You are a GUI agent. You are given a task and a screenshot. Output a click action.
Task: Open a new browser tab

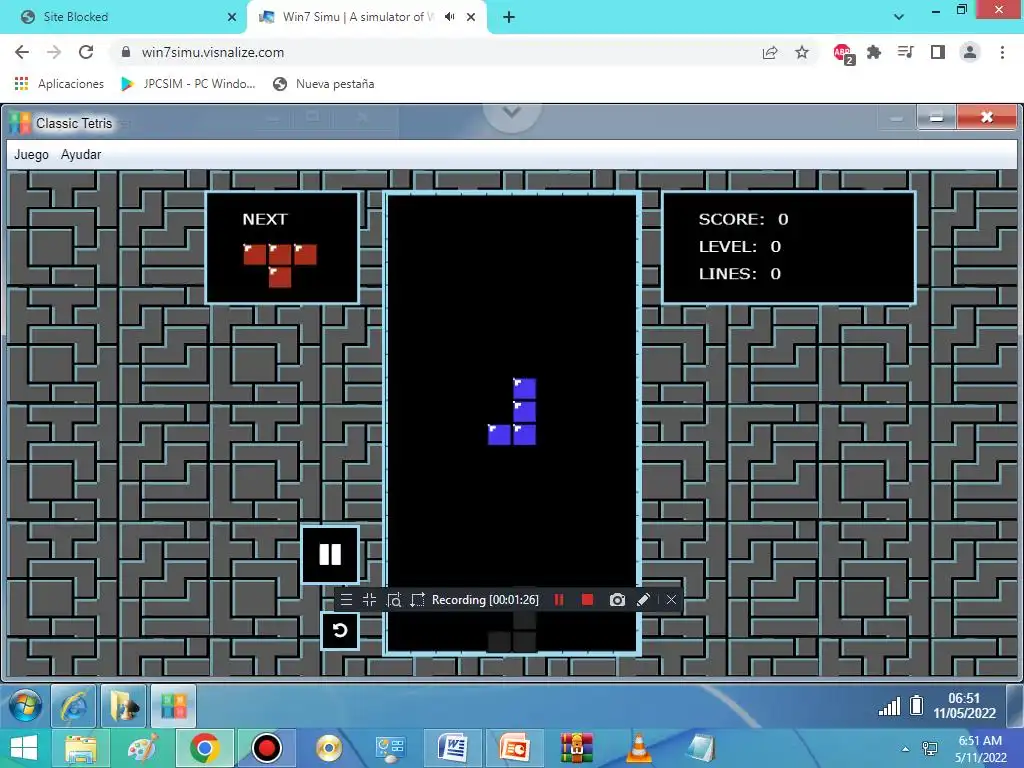(x=509, y=18)
